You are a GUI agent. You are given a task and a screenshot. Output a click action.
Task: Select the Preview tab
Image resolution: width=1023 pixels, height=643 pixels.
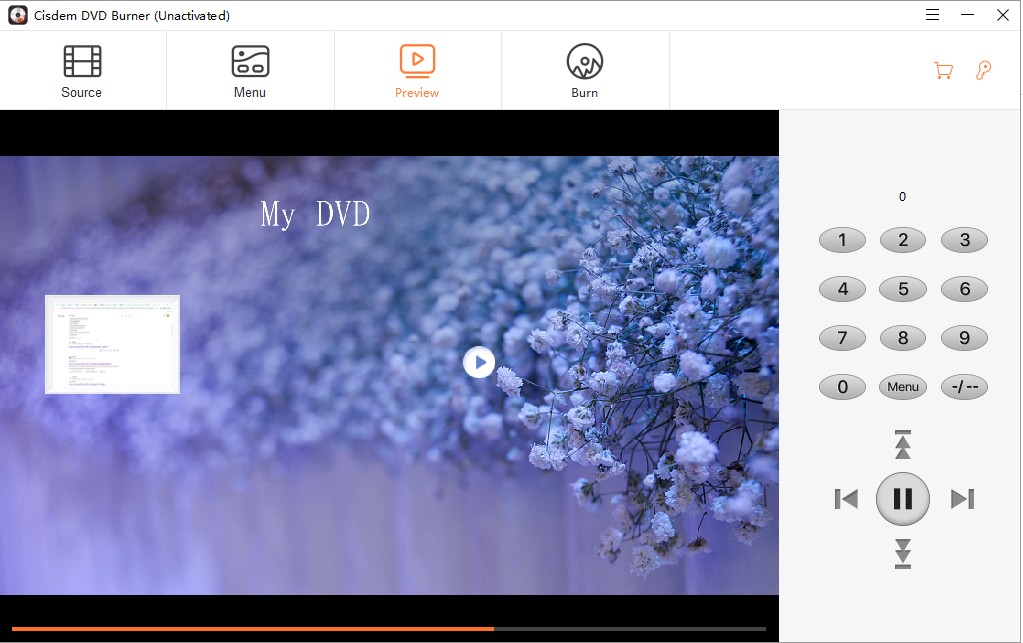tap(417, 71)
